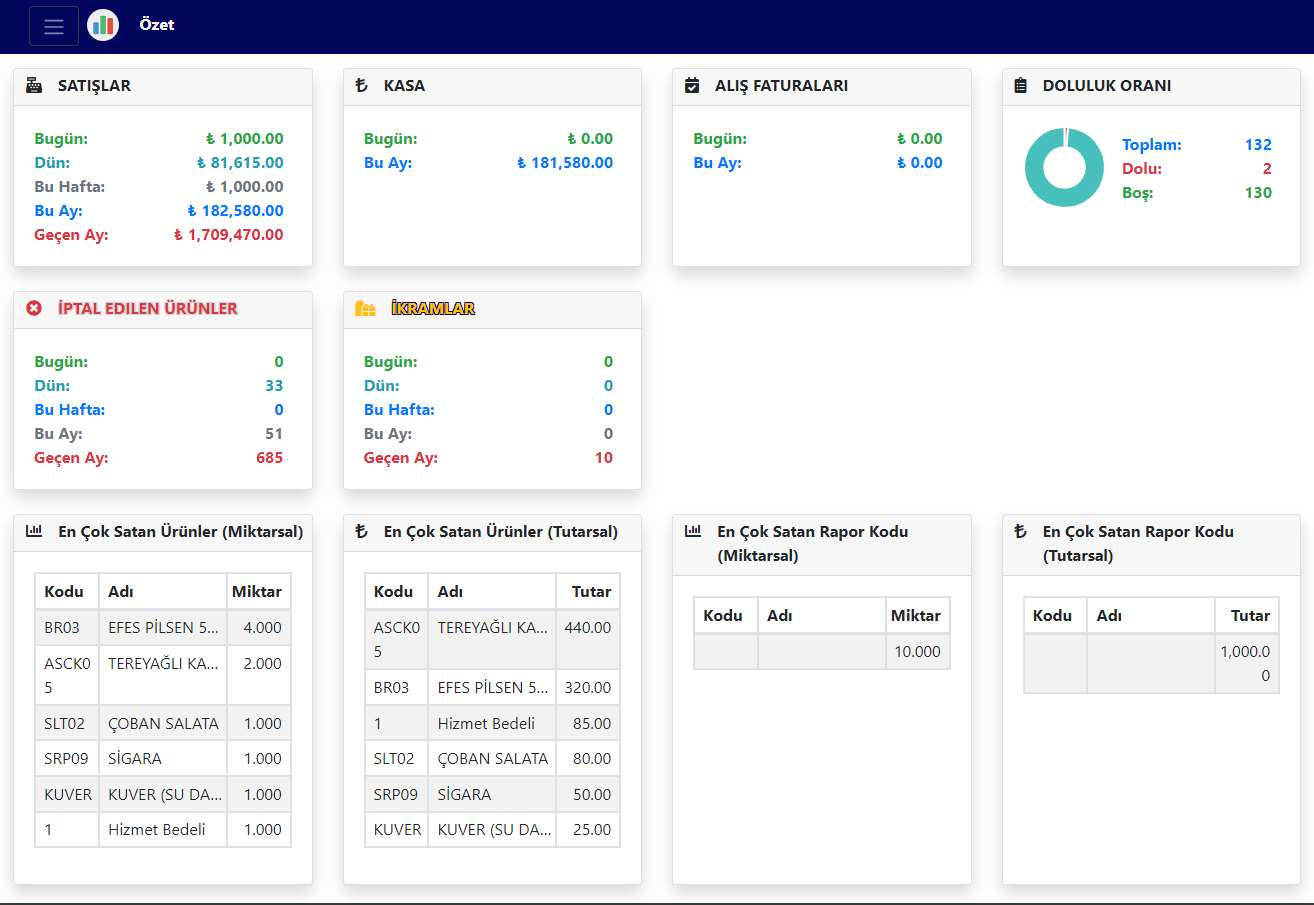Click the cancelled products value 51
The image size is (1314, 905).
[274, 434]
